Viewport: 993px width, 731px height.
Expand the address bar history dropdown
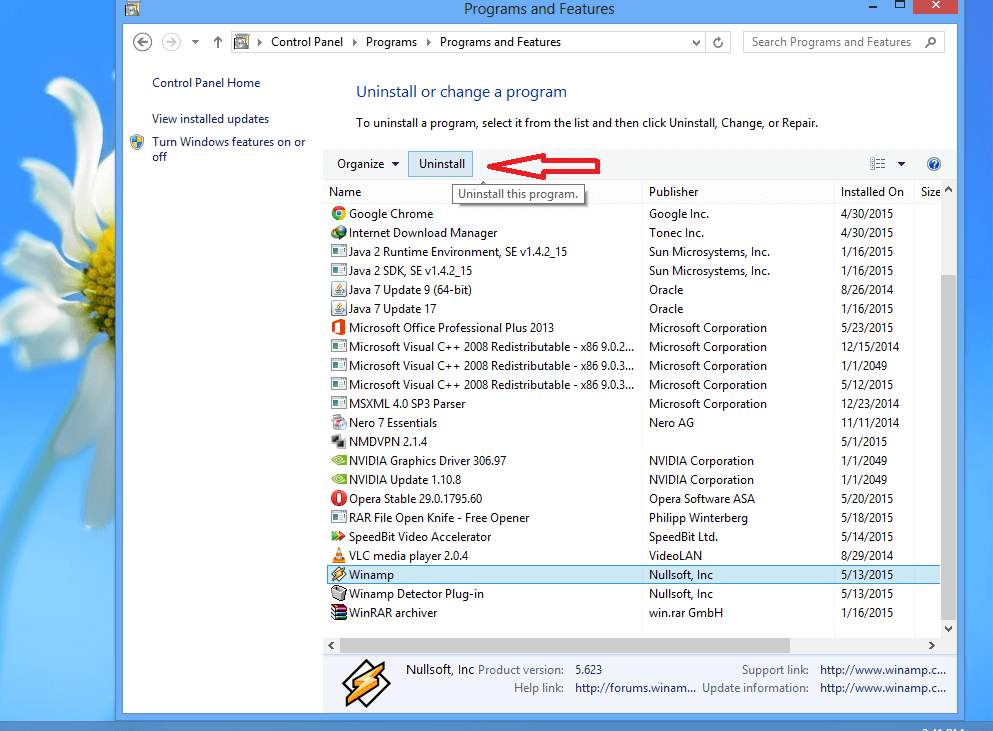click(x=696, y=42)
